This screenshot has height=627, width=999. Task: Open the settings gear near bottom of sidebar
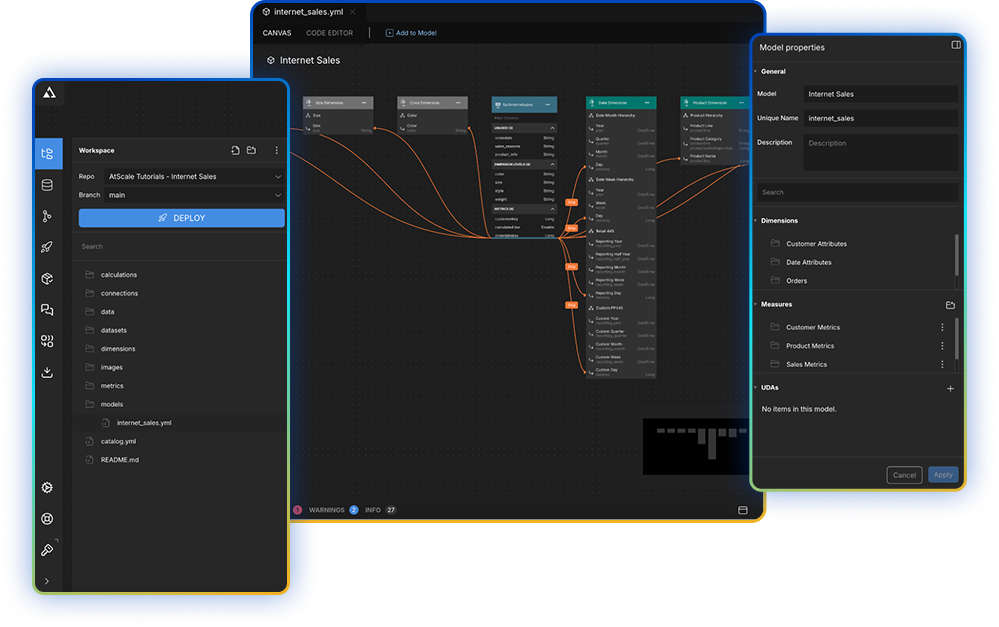click(47, 488)
